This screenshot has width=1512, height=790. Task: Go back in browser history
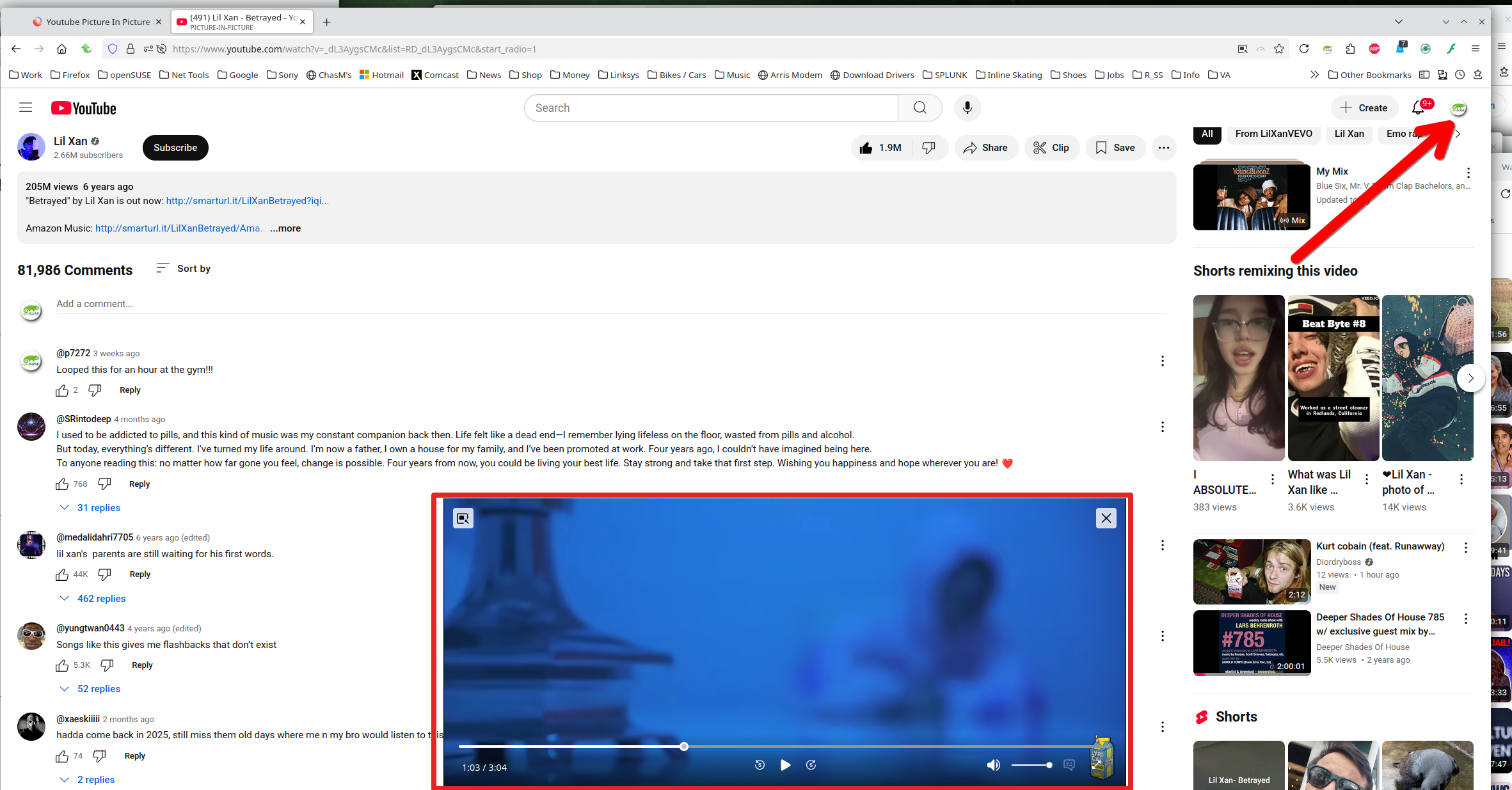tap(16, 49)
